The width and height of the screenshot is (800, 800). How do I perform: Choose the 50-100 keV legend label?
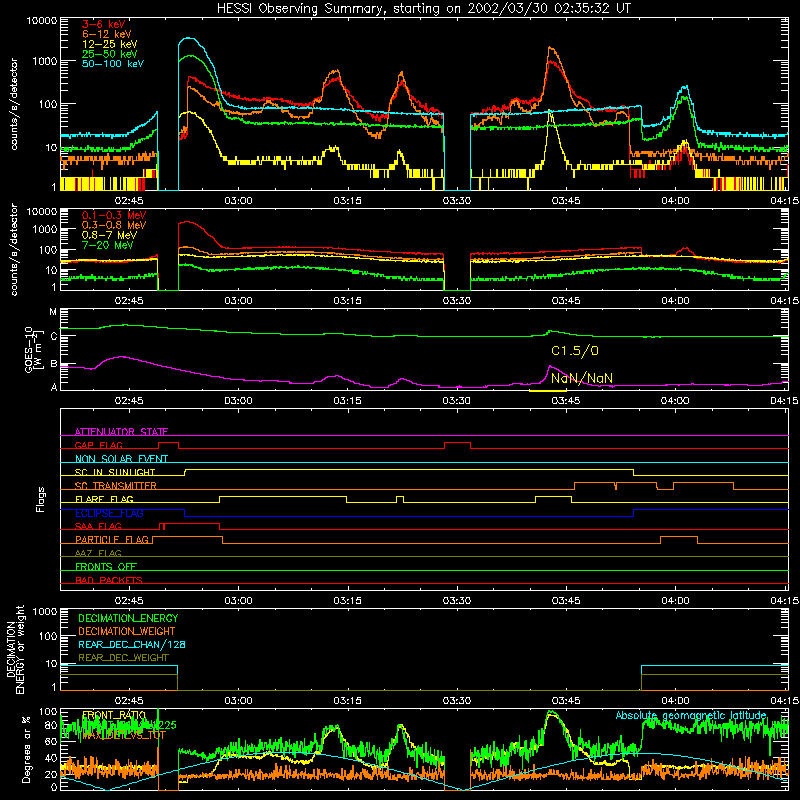click(113, 64)
